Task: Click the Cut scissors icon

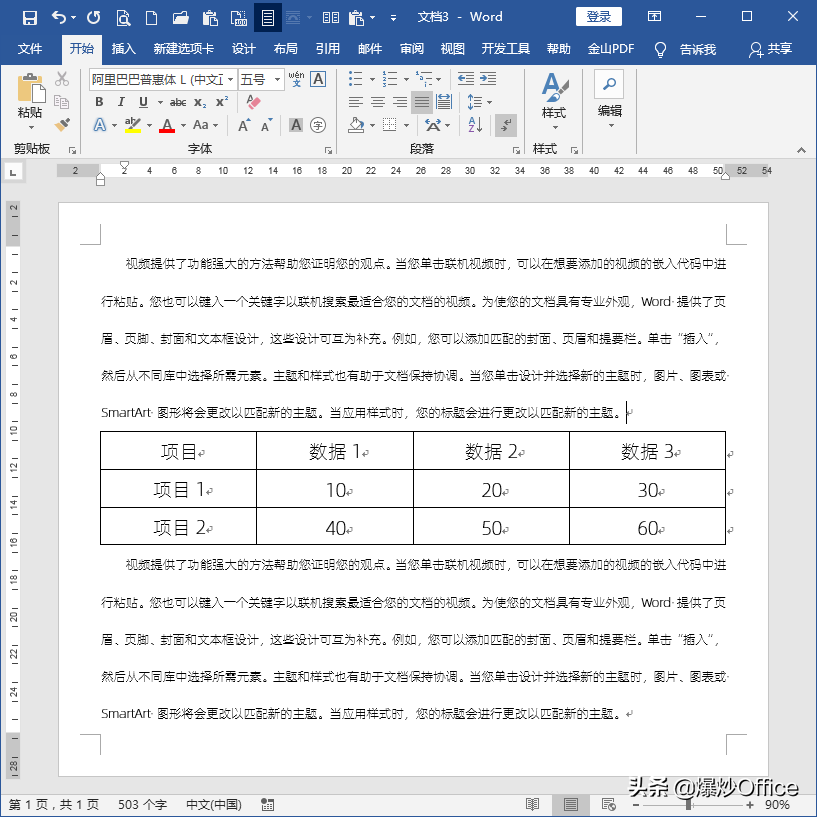Action: pos(62,79)
